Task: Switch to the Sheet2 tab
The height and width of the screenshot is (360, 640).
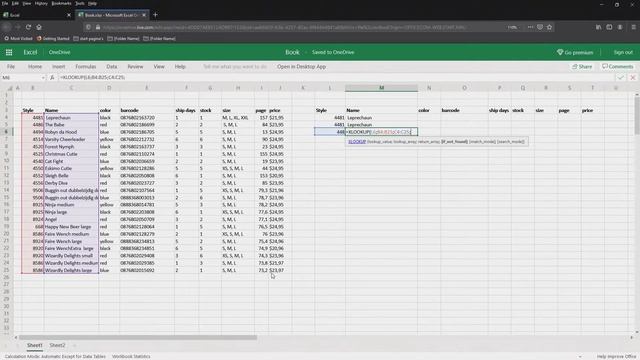Action: click(x=57, y=345)
